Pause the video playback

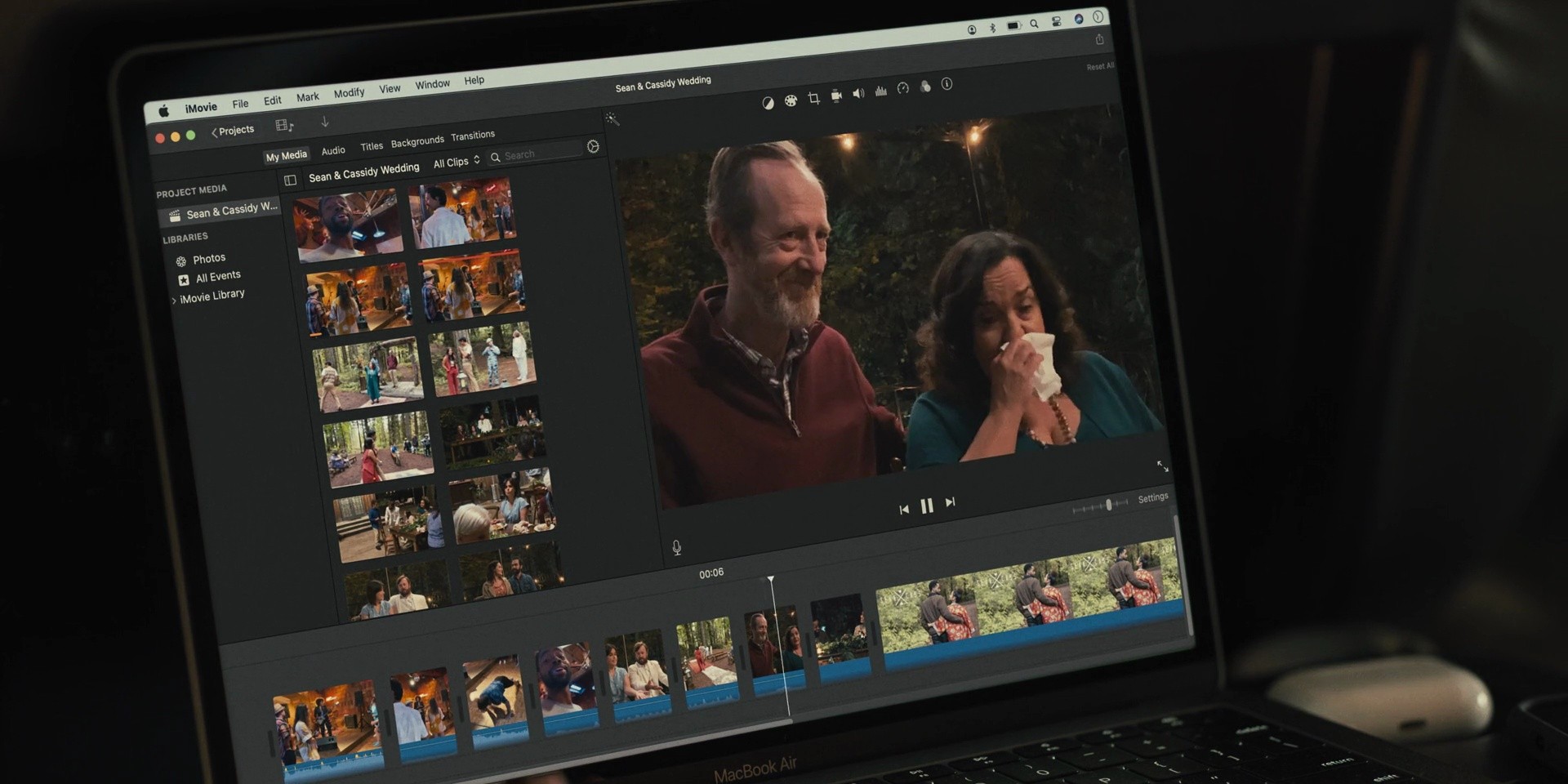927,506
